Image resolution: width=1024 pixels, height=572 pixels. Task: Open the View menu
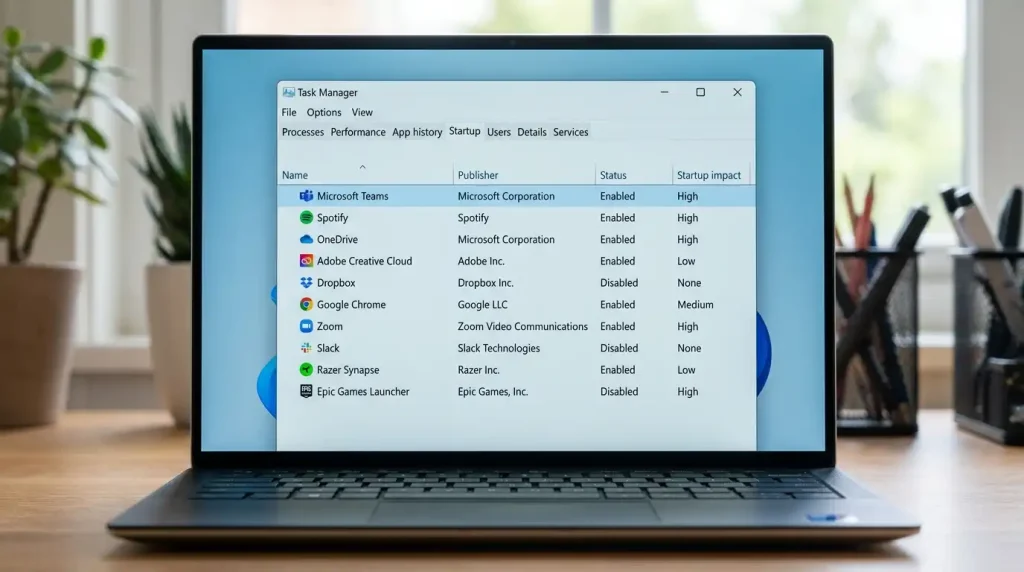coord(362,112)
